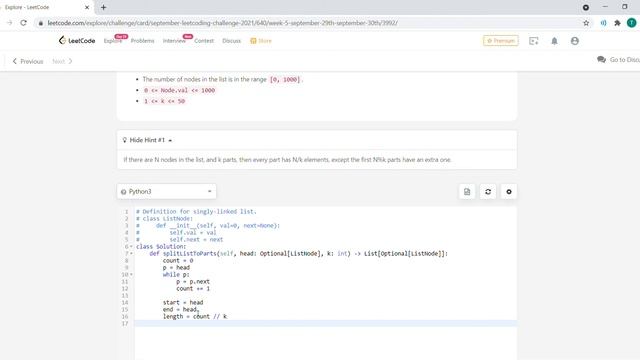
Task: Click the recording indicator icon in title bar
Action: click(586, 7)
